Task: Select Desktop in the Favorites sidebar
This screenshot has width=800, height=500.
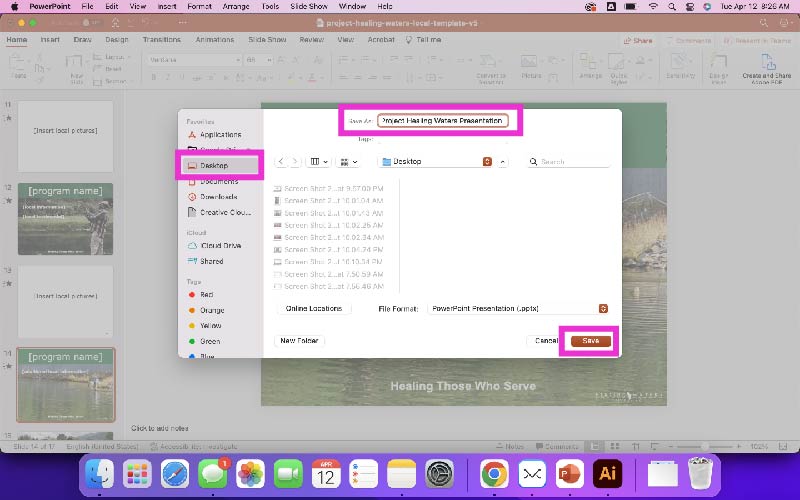Action: (x=219, y=165)
